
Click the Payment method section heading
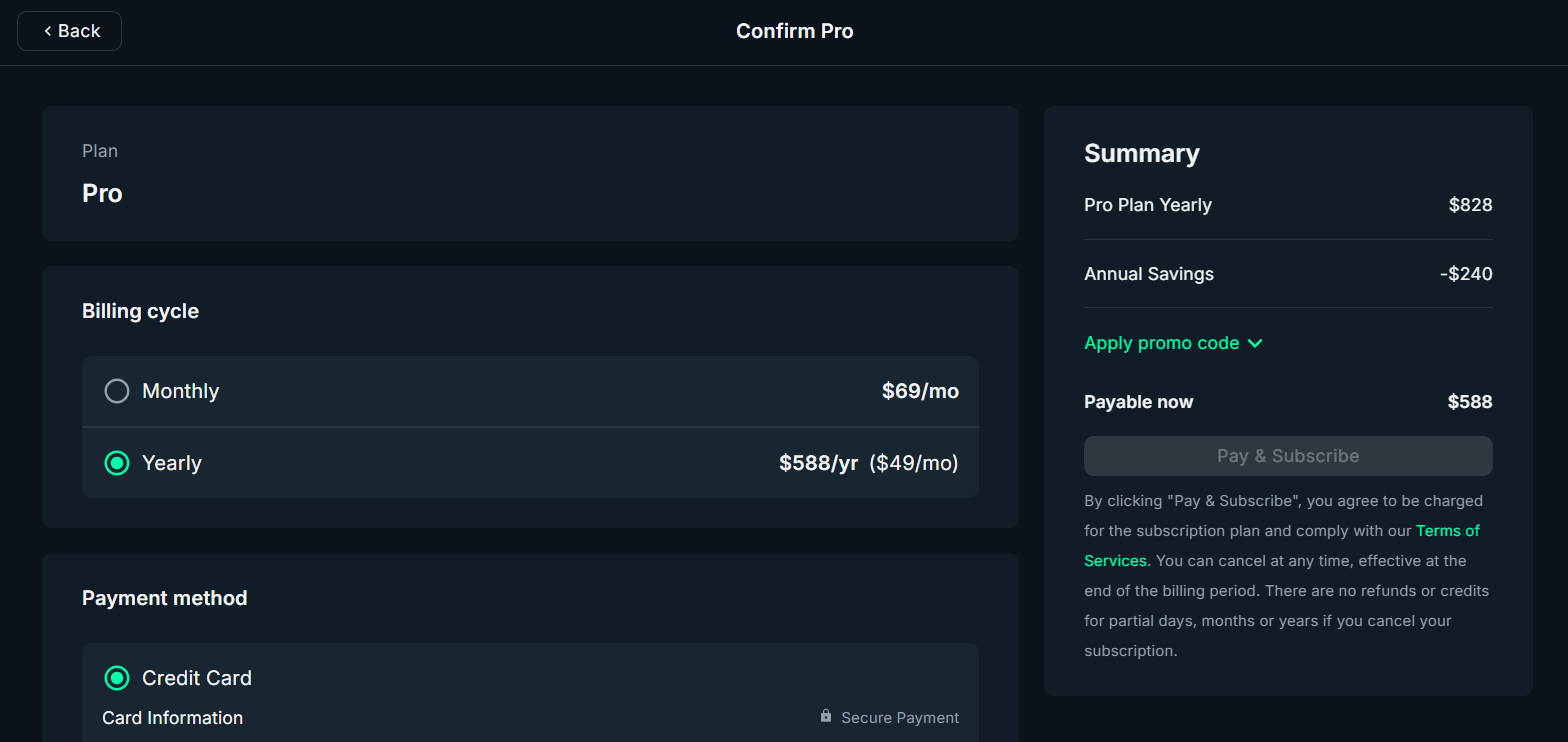tap(164, 597)
